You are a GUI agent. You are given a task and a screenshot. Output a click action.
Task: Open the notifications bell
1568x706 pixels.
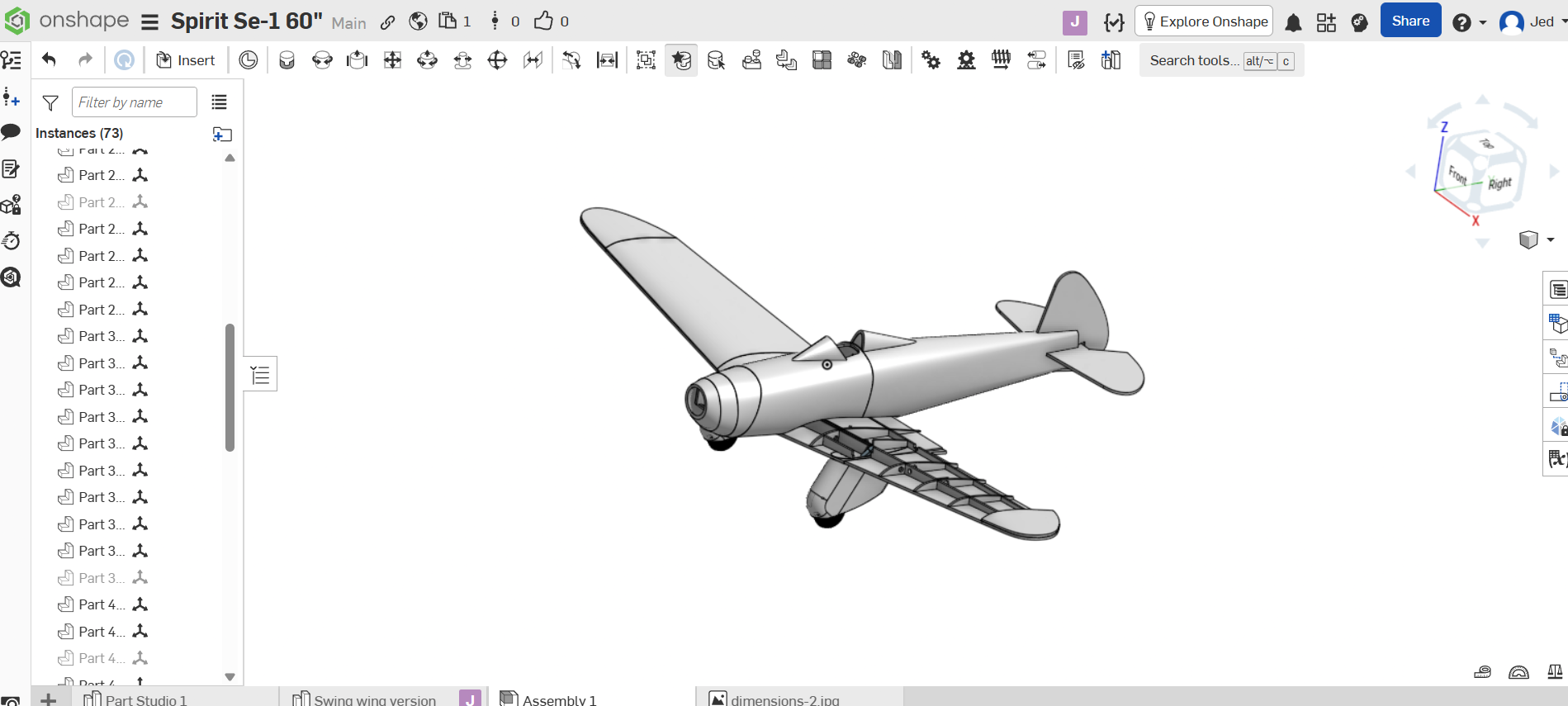(1293, 22)
